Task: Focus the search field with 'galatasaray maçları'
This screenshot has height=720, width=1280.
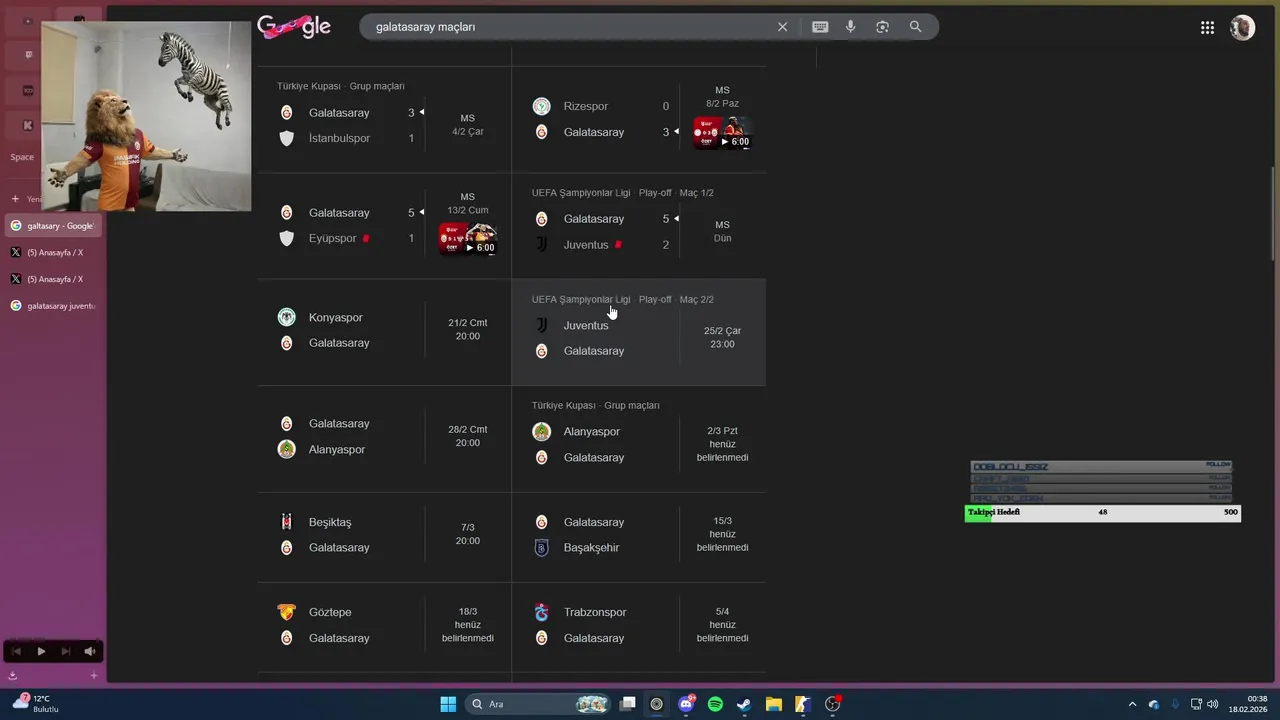Action: [x=570, y=27]
